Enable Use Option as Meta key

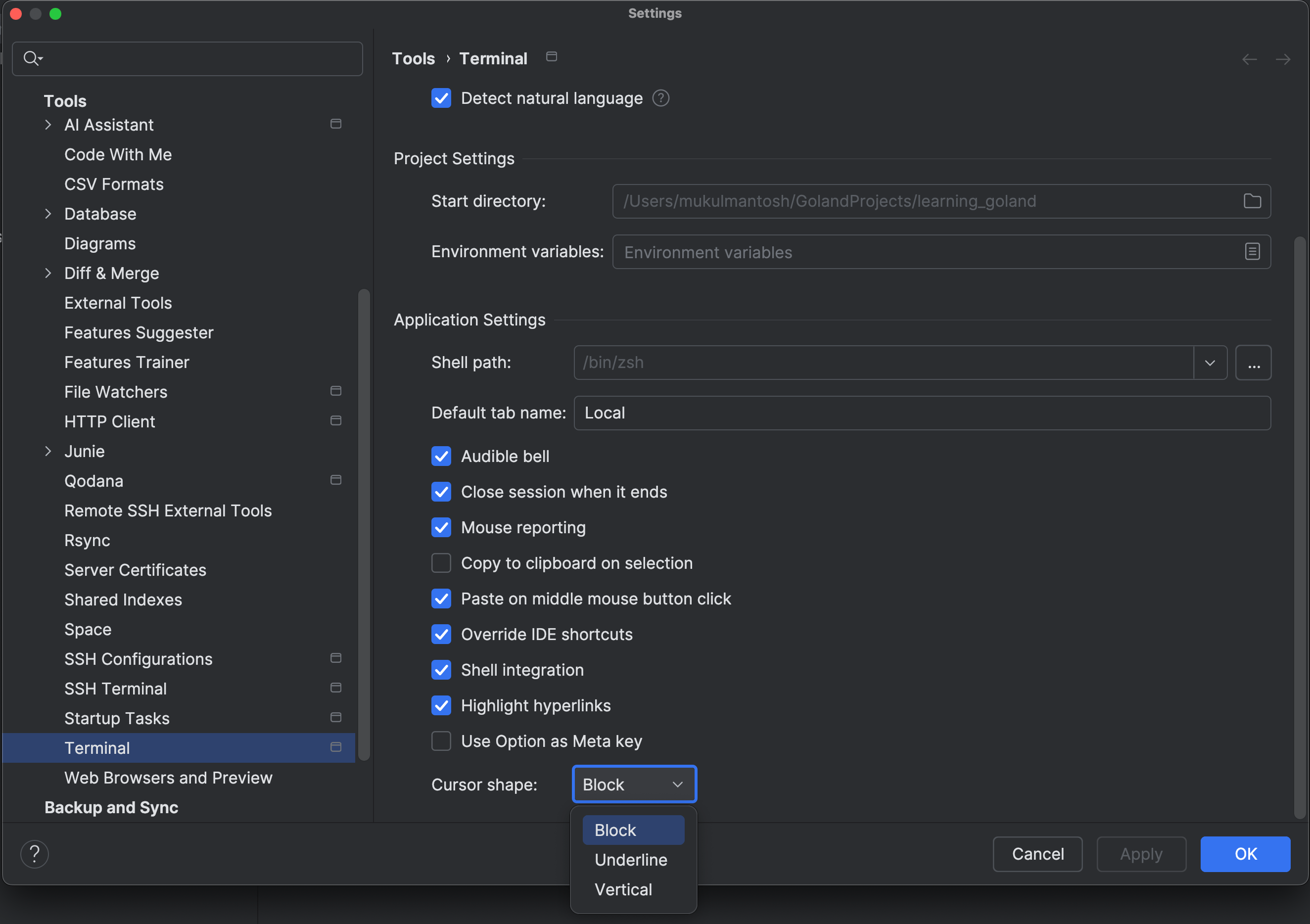click(441, 741)
